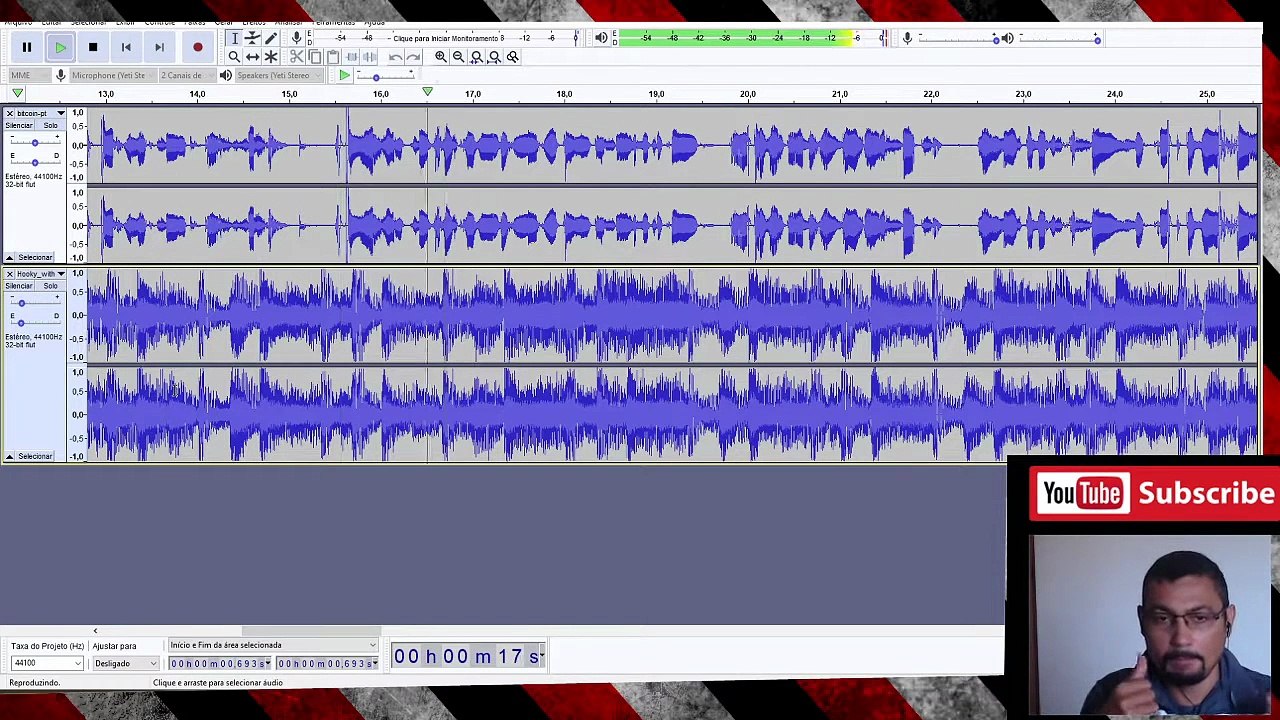
Task: Select the Selection (I-beam) tool
Action: pyautogui.click(x=234, y=38)
